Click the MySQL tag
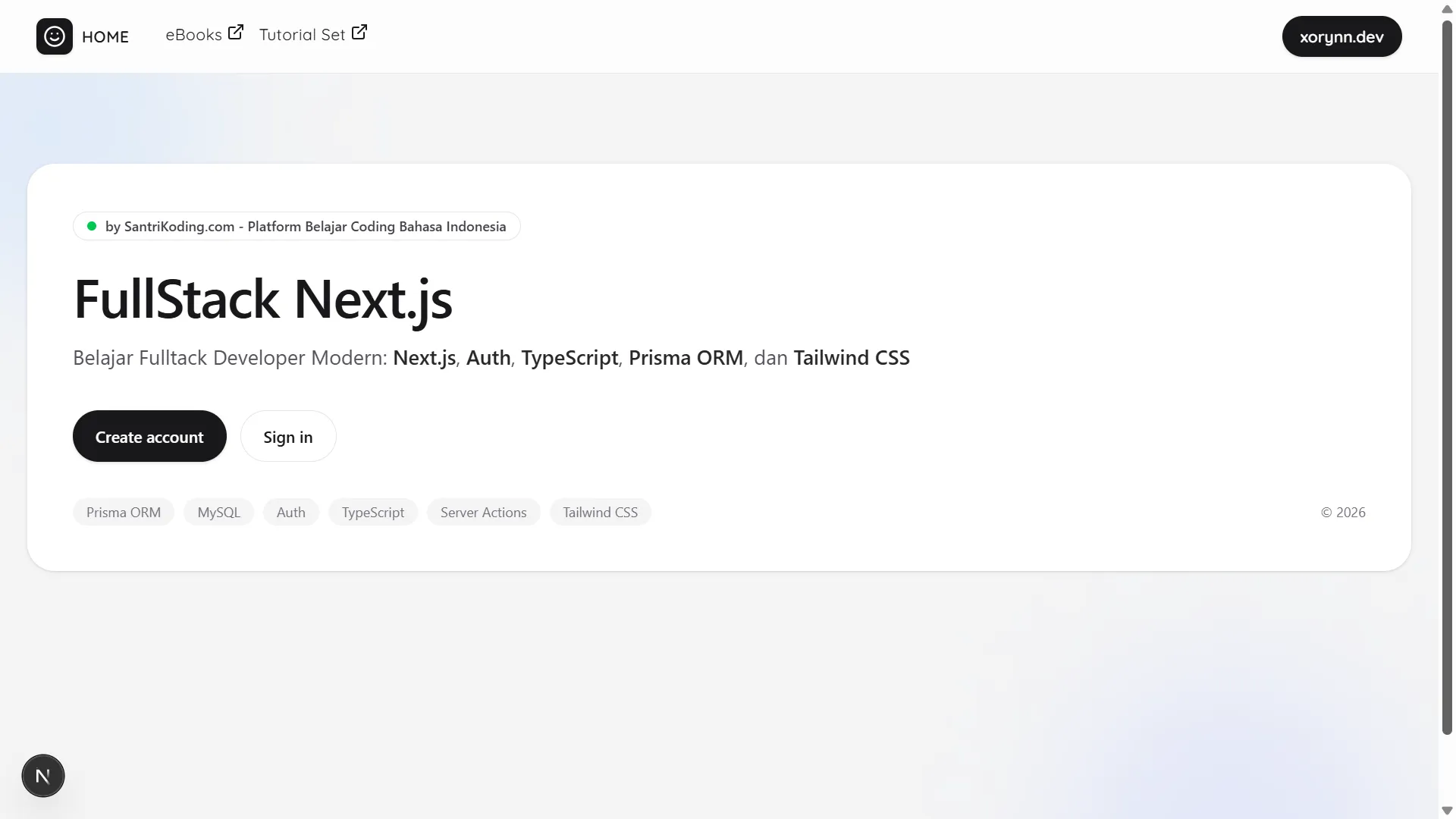The width and height of the screenshot is (1456, 819). click(x=218, y=512)
